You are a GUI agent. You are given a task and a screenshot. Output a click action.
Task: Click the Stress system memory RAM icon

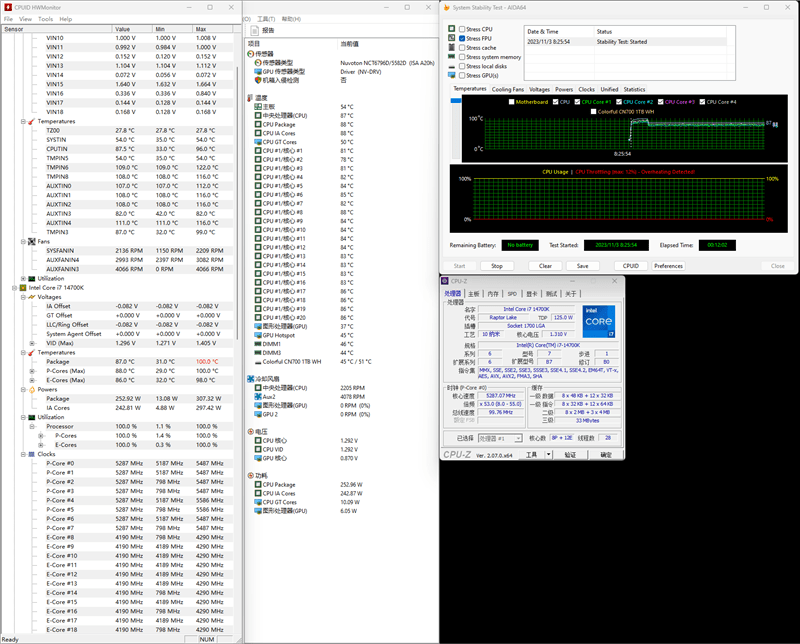[x=452, y=56]
